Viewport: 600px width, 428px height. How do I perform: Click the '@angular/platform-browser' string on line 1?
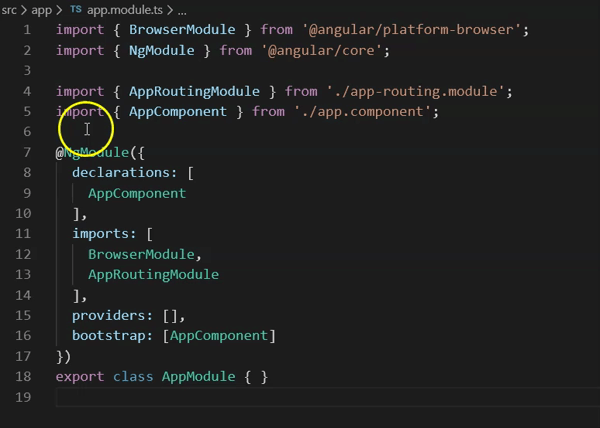[411, 30]
